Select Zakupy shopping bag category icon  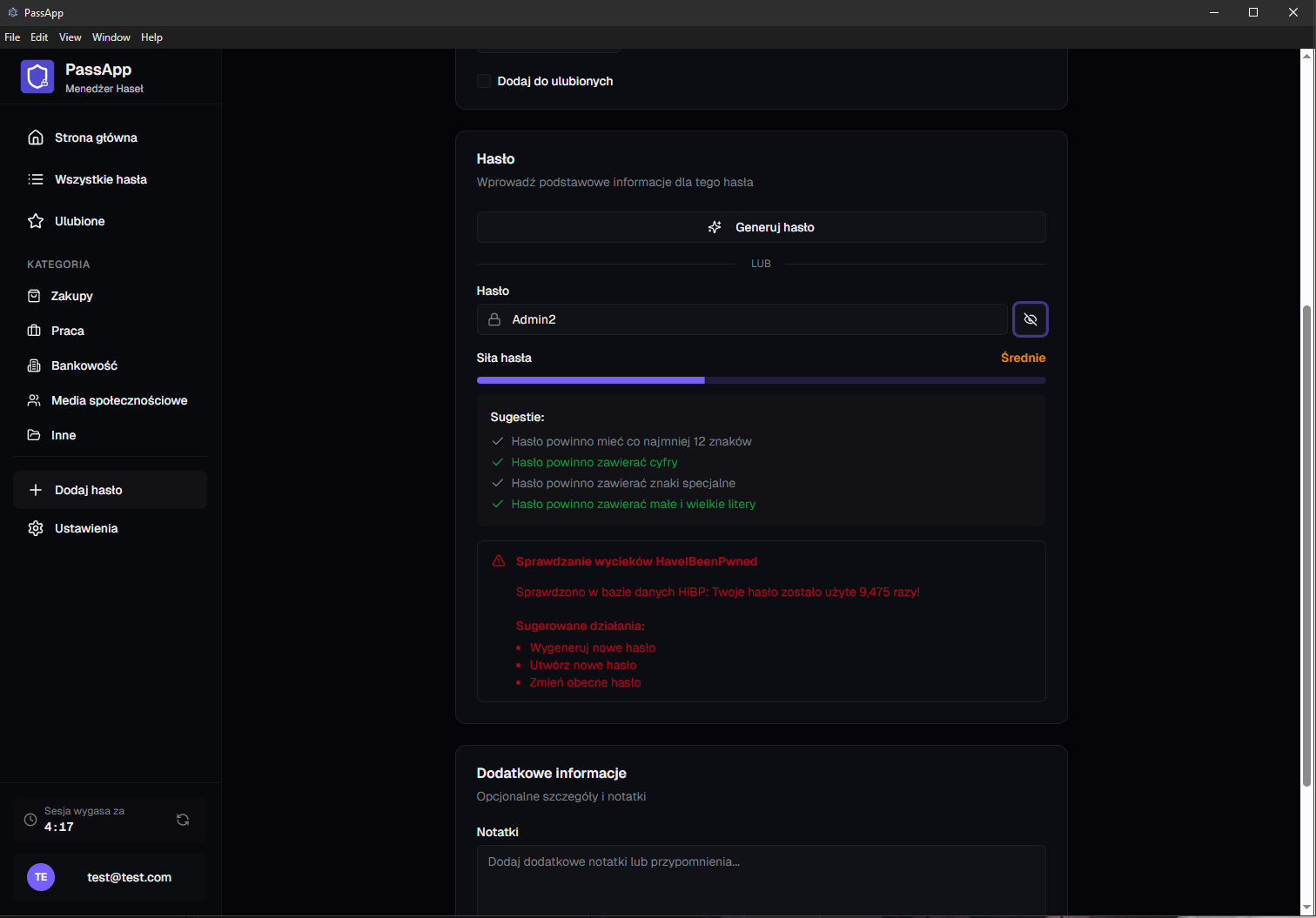(34, 296)
